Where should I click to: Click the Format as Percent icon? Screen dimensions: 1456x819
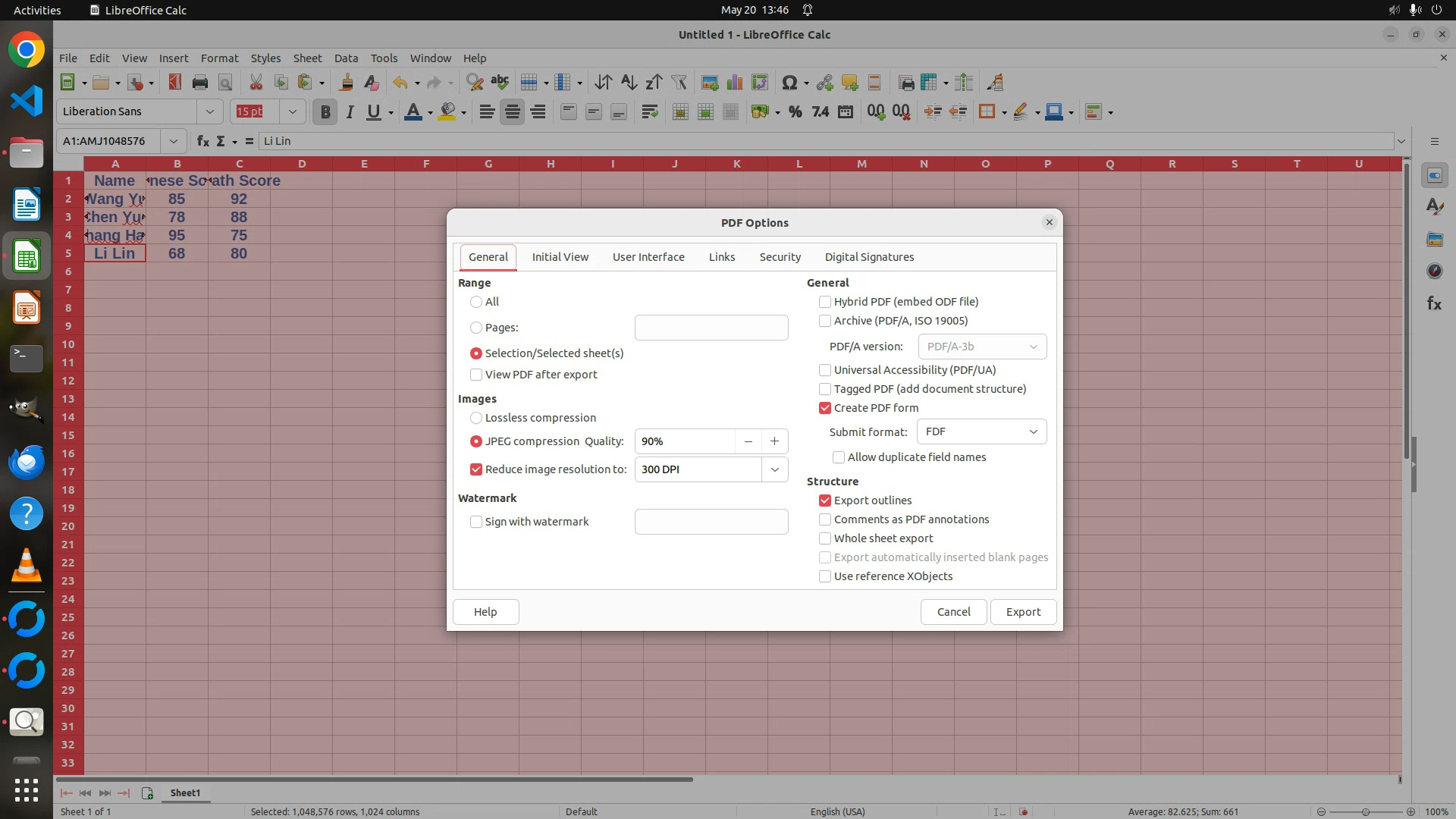point(795,112)
